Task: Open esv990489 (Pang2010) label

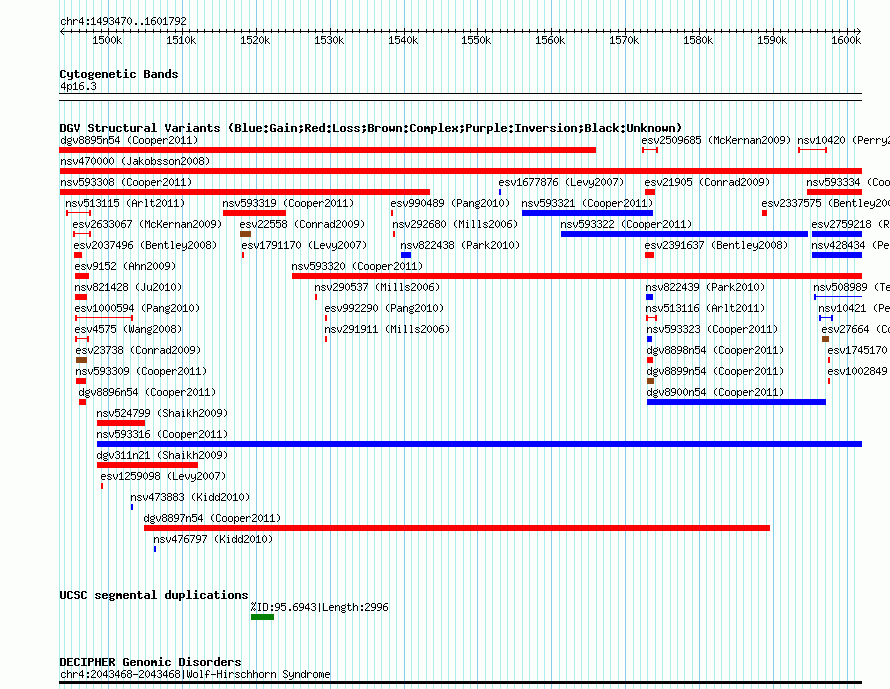Action: pyautogui.click(x=450, y=203)
